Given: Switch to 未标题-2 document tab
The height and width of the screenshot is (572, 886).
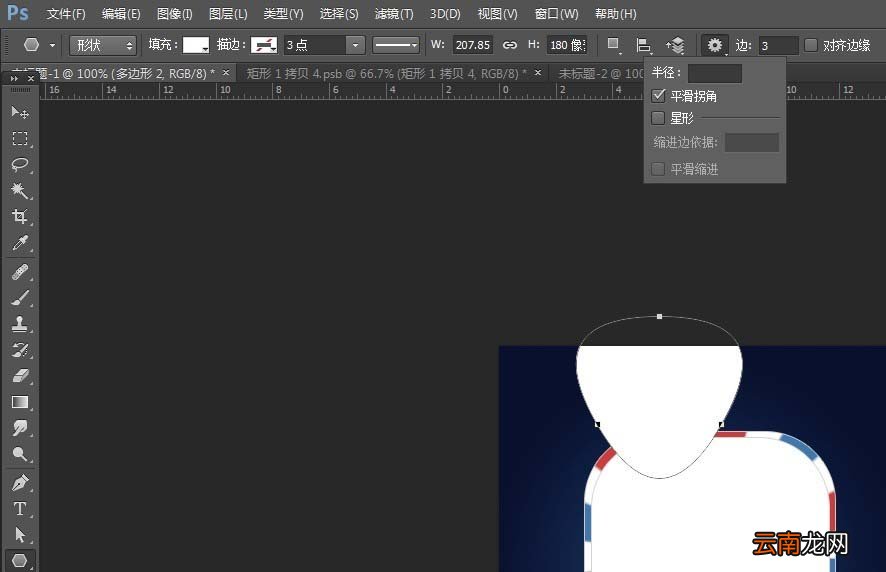Looking at the screenshot, I should coord(601,73).
